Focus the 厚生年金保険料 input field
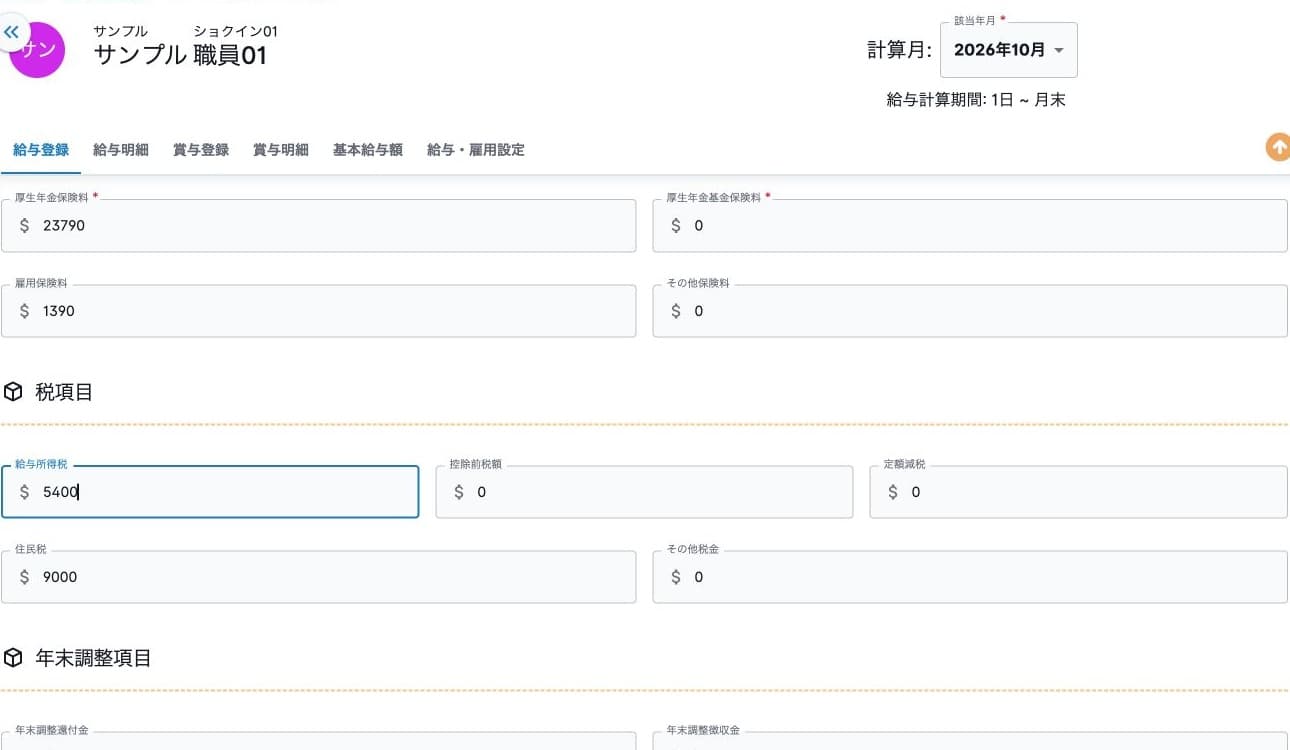This screenshot has width=1290, height=750. pos(318,225)
